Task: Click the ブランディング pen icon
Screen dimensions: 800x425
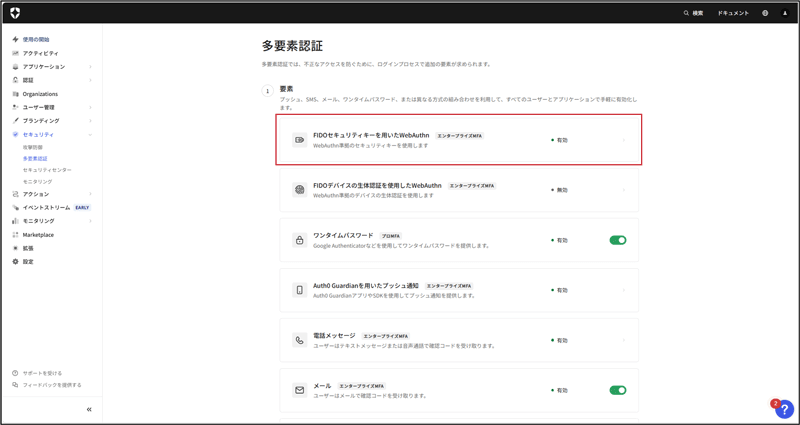Action: tap(15, 121)
